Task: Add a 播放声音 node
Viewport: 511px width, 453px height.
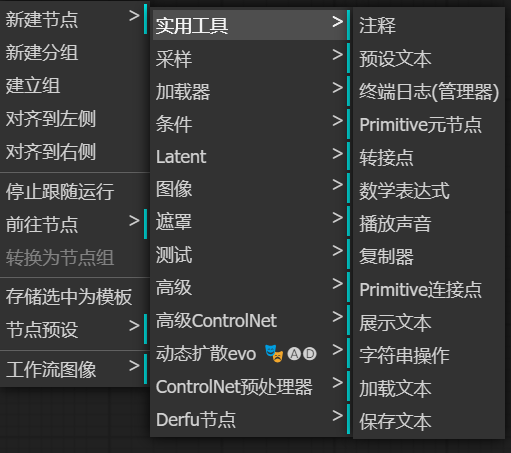Action: (x=429, y=223)
